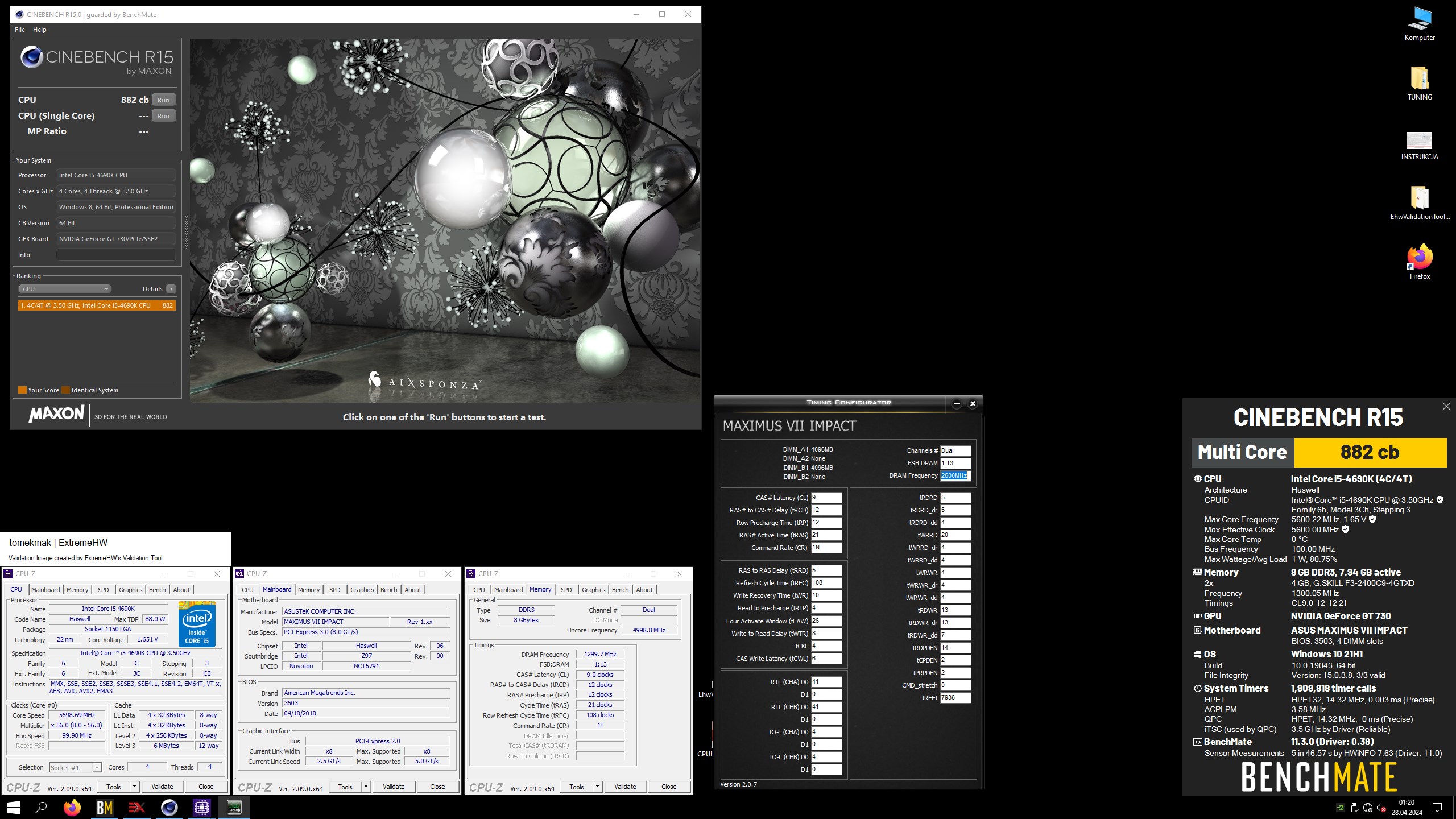
Task: Click the Cinebench panel resize grip handle
Action: point(187,232)
